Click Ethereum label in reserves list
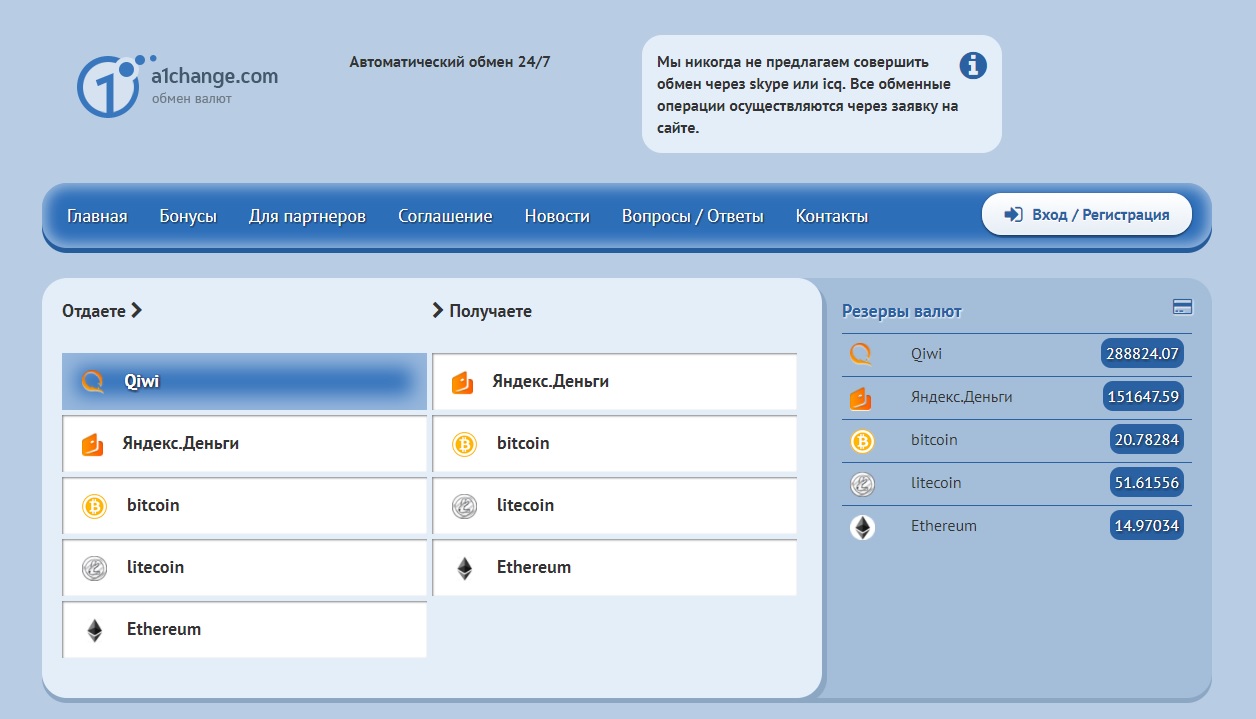This screenshot has width=1256, height=719. 944,525
